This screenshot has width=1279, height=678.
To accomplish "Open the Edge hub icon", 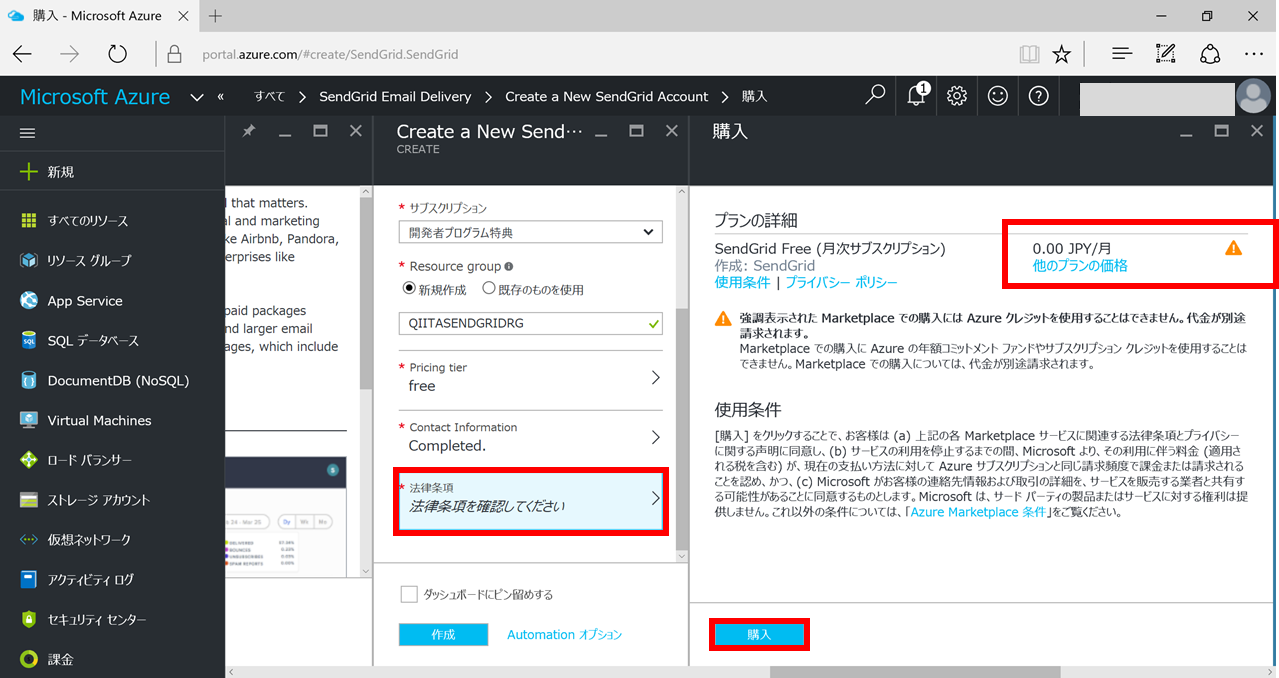I will coord(1122,54).
